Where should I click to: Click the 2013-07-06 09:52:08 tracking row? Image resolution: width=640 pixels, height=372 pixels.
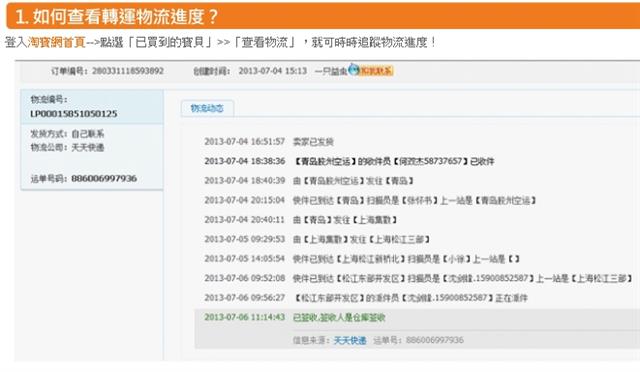(418, 278)
